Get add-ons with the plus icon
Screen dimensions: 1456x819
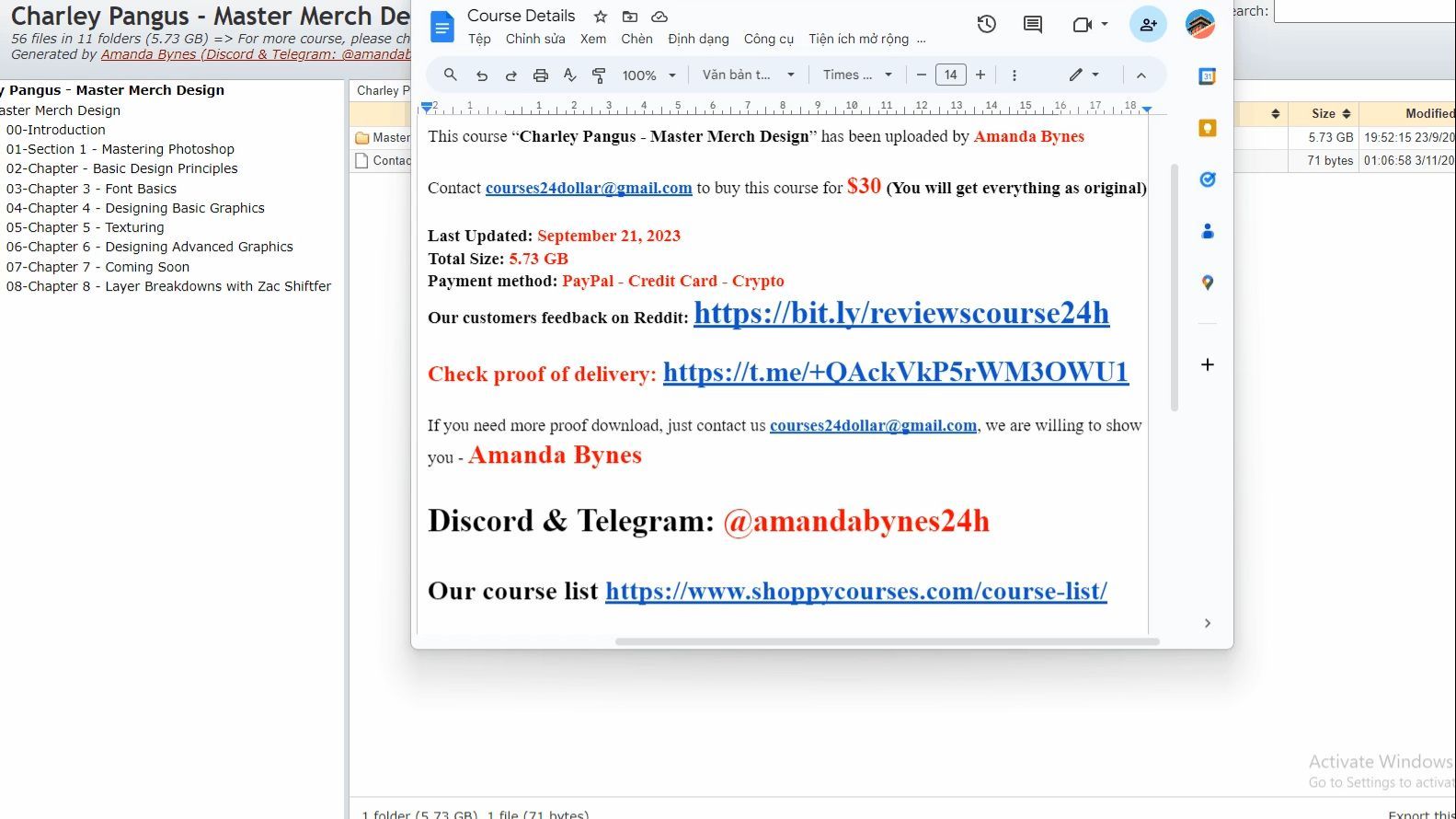1208,364
